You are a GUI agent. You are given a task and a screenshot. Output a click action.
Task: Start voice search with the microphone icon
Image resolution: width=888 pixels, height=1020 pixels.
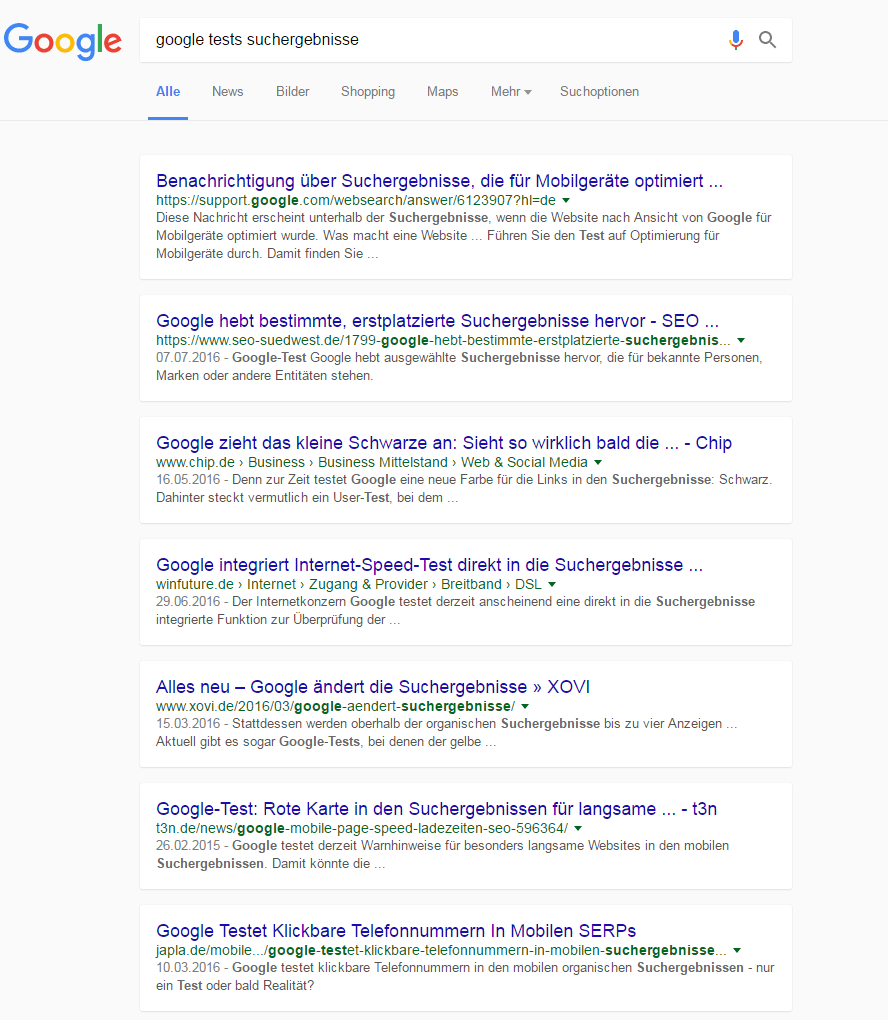[736, 40]
